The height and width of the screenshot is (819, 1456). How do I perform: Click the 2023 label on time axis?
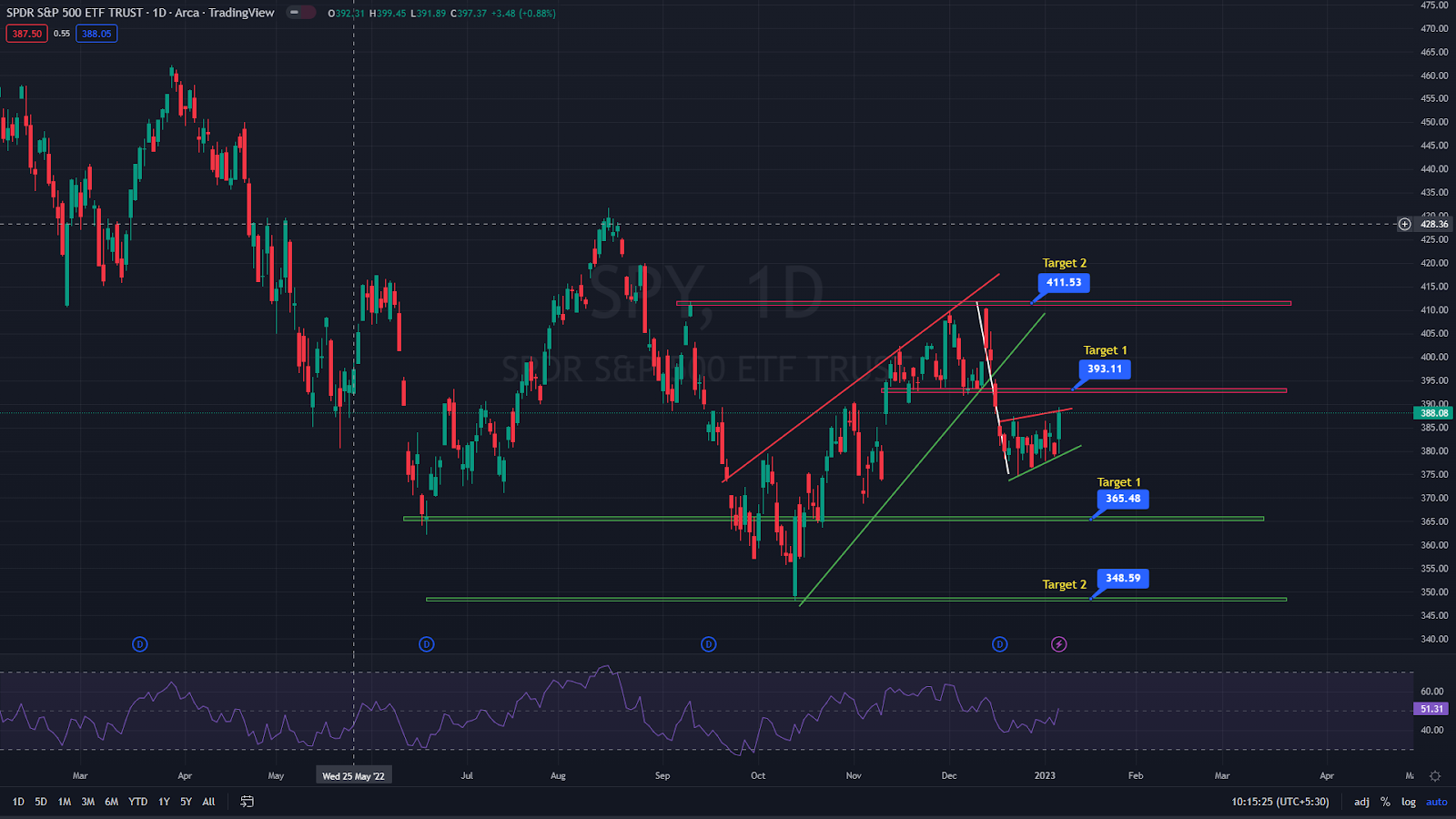coord(1045,776)
